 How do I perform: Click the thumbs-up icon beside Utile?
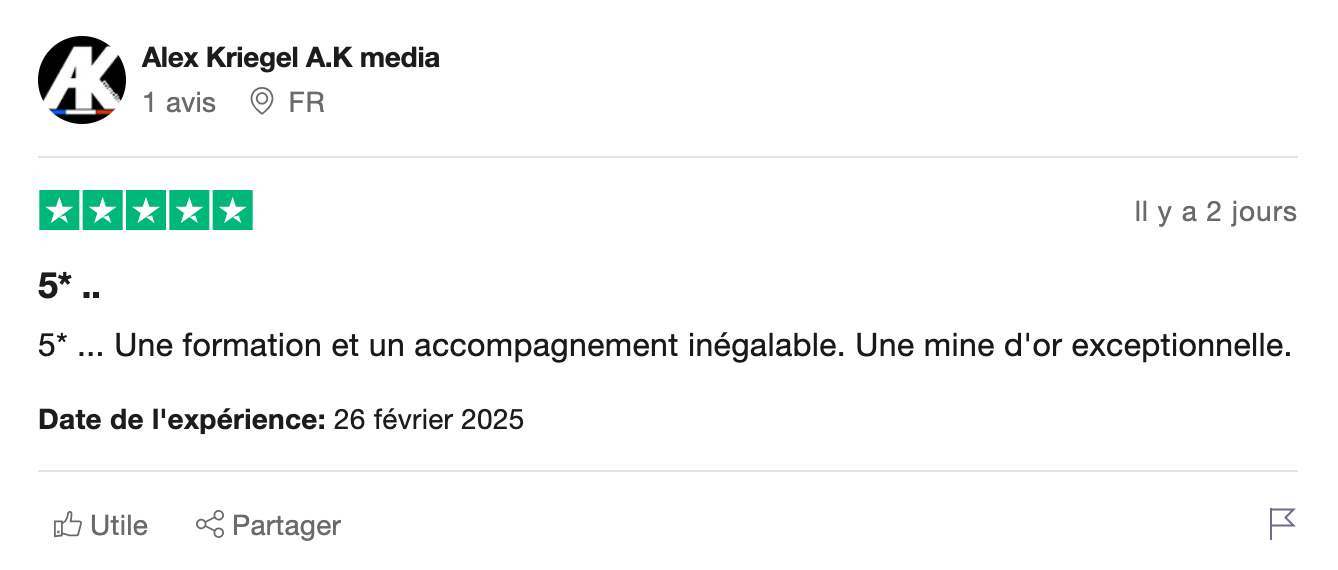point(67,525)
